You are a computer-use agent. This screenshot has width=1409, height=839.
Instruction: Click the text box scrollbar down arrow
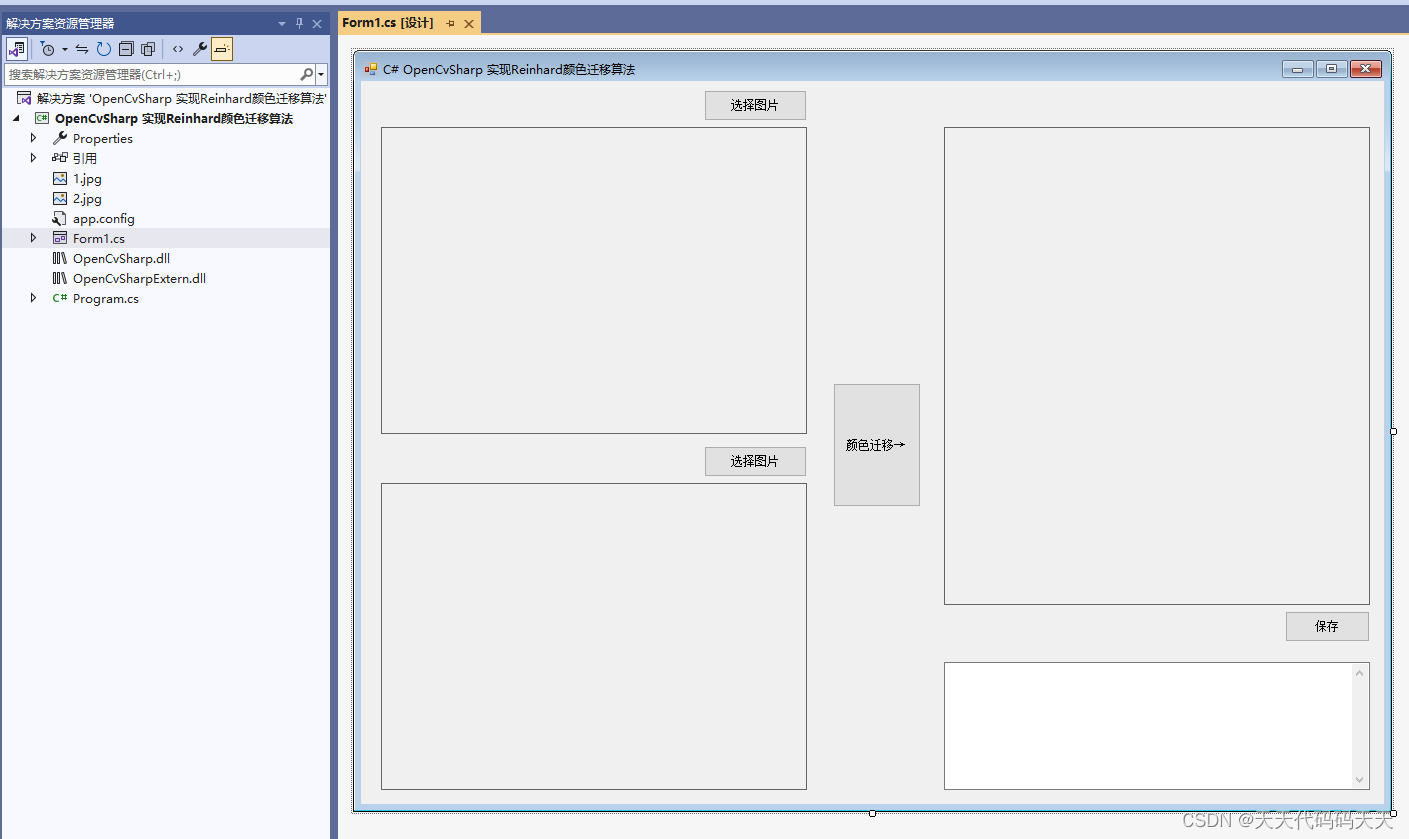click(x=1359, y=780)
